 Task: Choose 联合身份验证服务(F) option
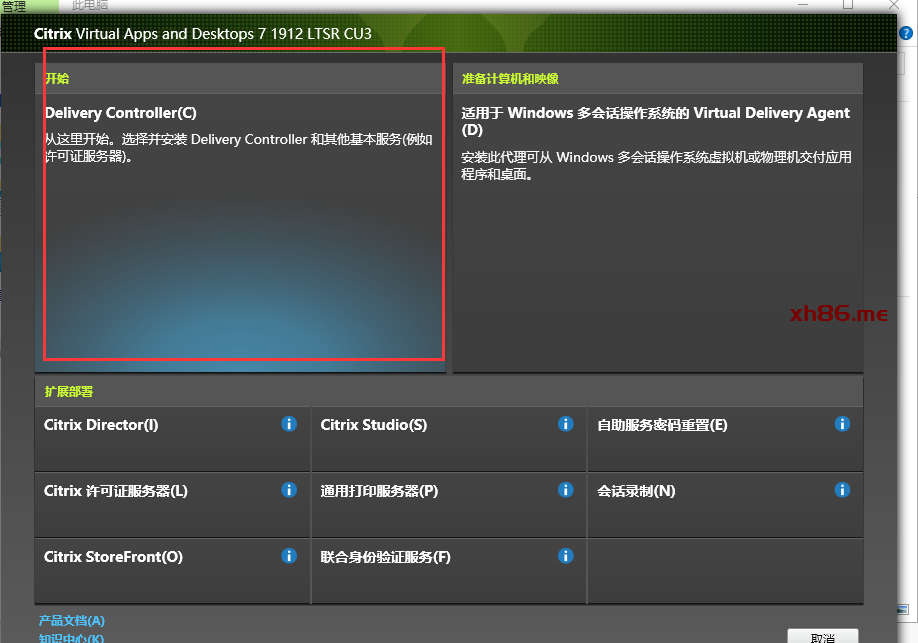coord(448,572)
